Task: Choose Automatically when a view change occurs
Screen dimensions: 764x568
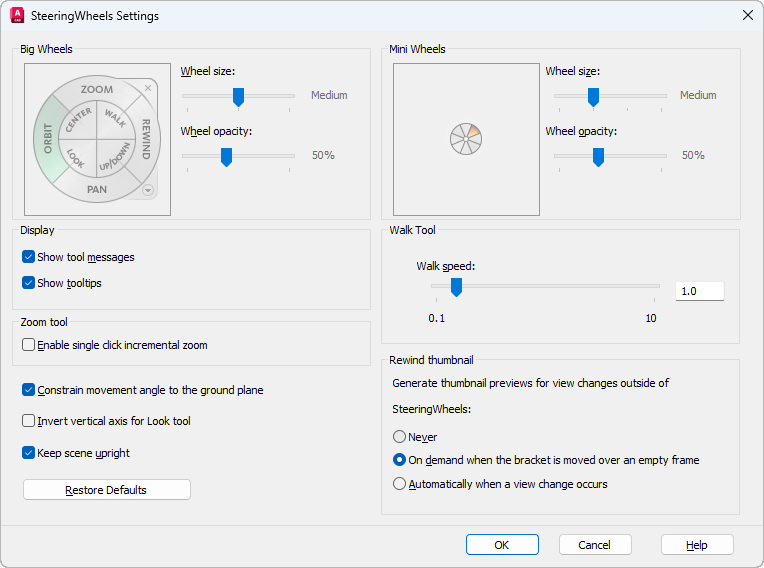Action: point(400,484)
